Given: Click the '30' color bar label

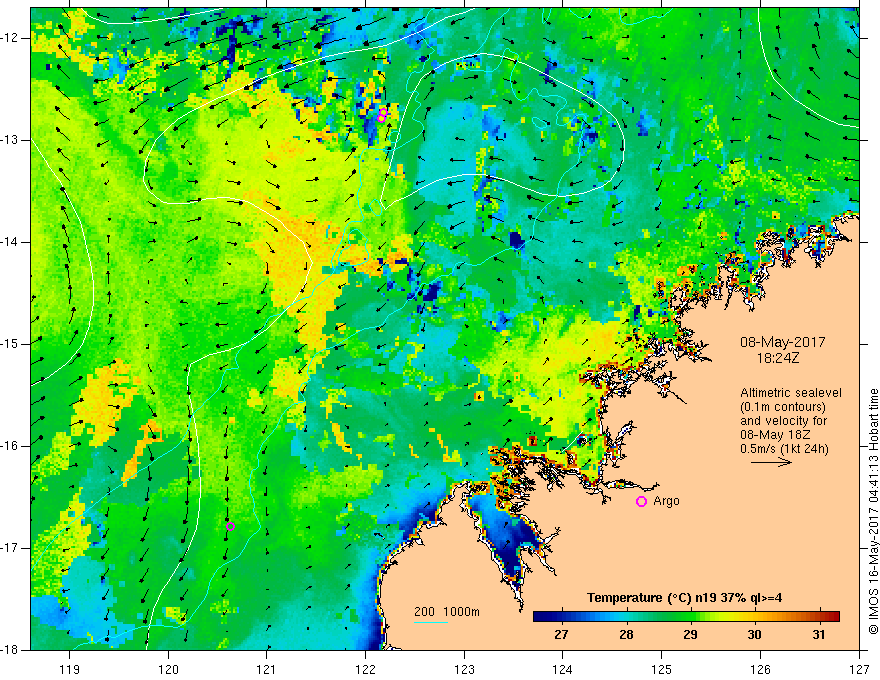Looking at the screenshot, I should pos(754,635).
